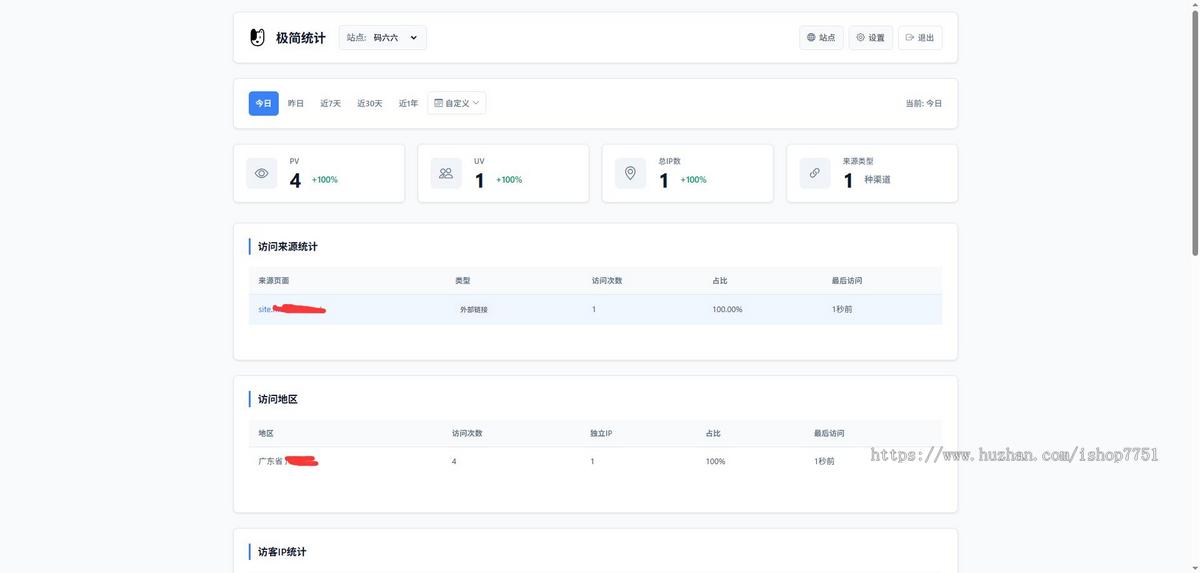This screenshot has height=573, width=1200.
Task: Switch to the 昨日 tab
Action: pos(296,103)
